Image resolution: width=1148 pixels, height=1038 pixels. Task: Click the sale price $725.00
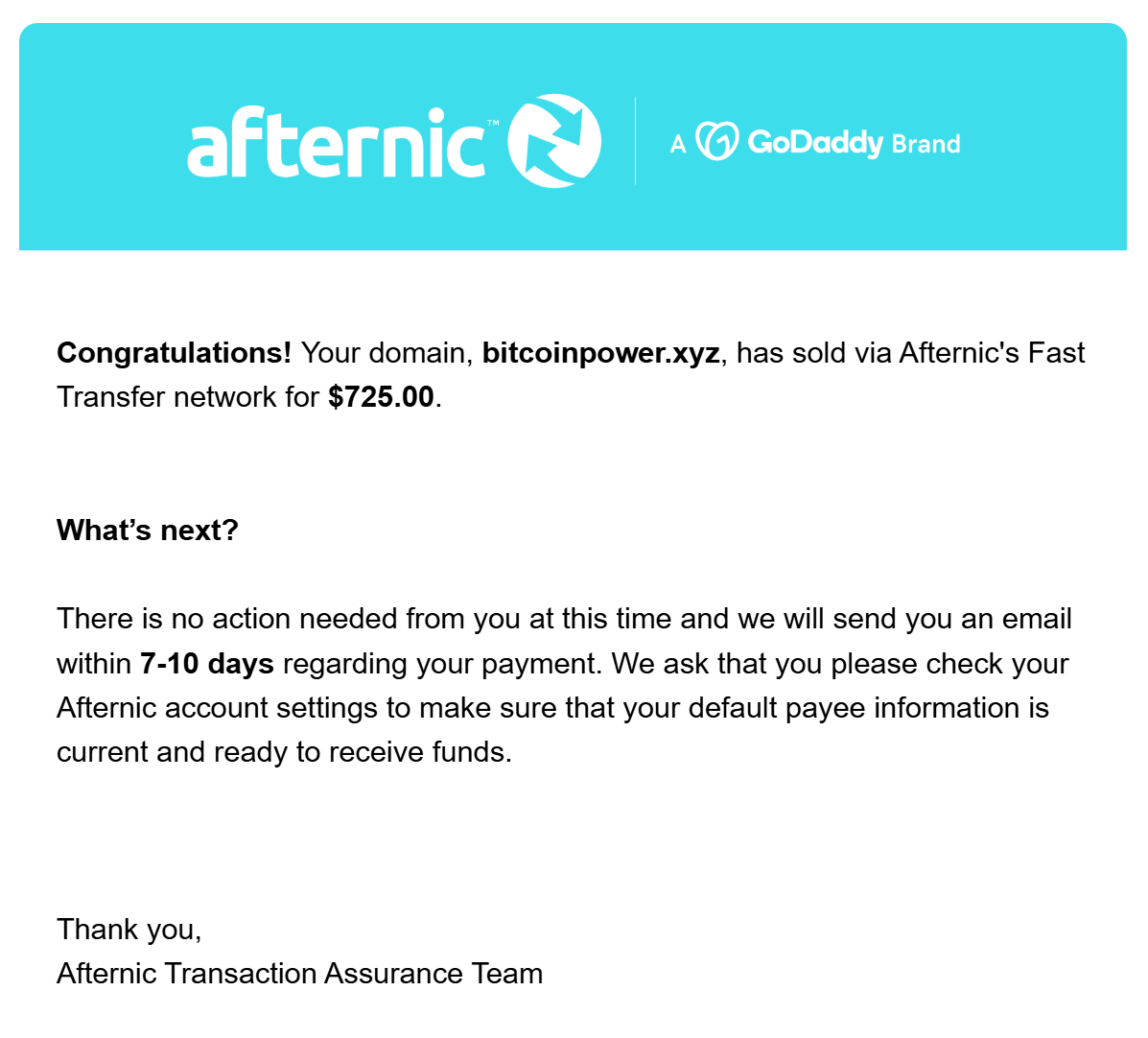381,397
